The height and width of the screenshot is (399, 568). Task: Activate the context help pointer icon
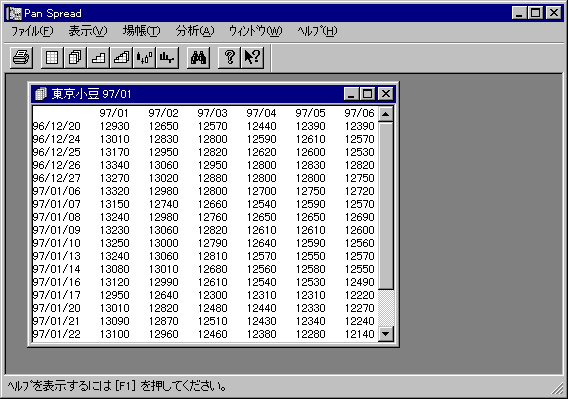point(252,57)
